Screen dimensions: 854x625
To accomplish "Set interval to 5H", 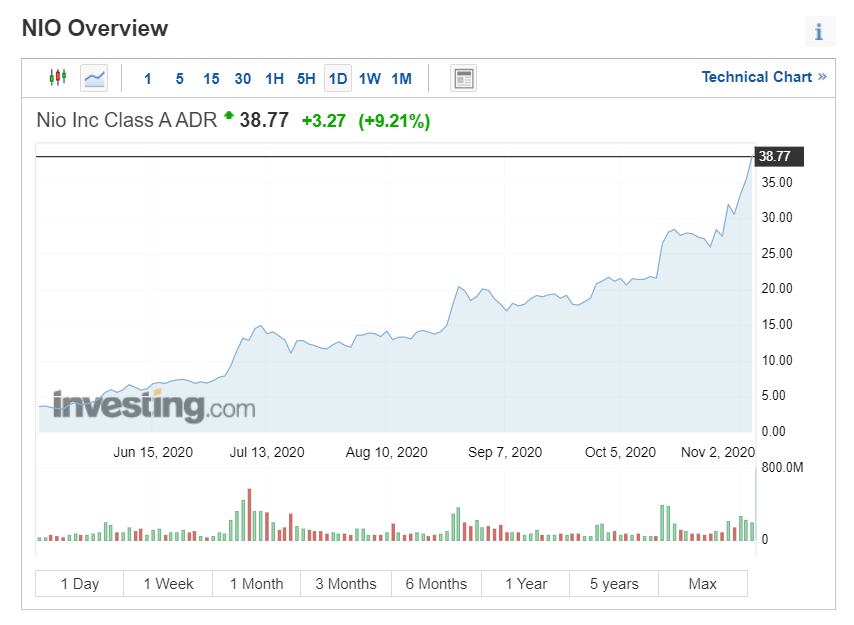I will tap(306, 79).
